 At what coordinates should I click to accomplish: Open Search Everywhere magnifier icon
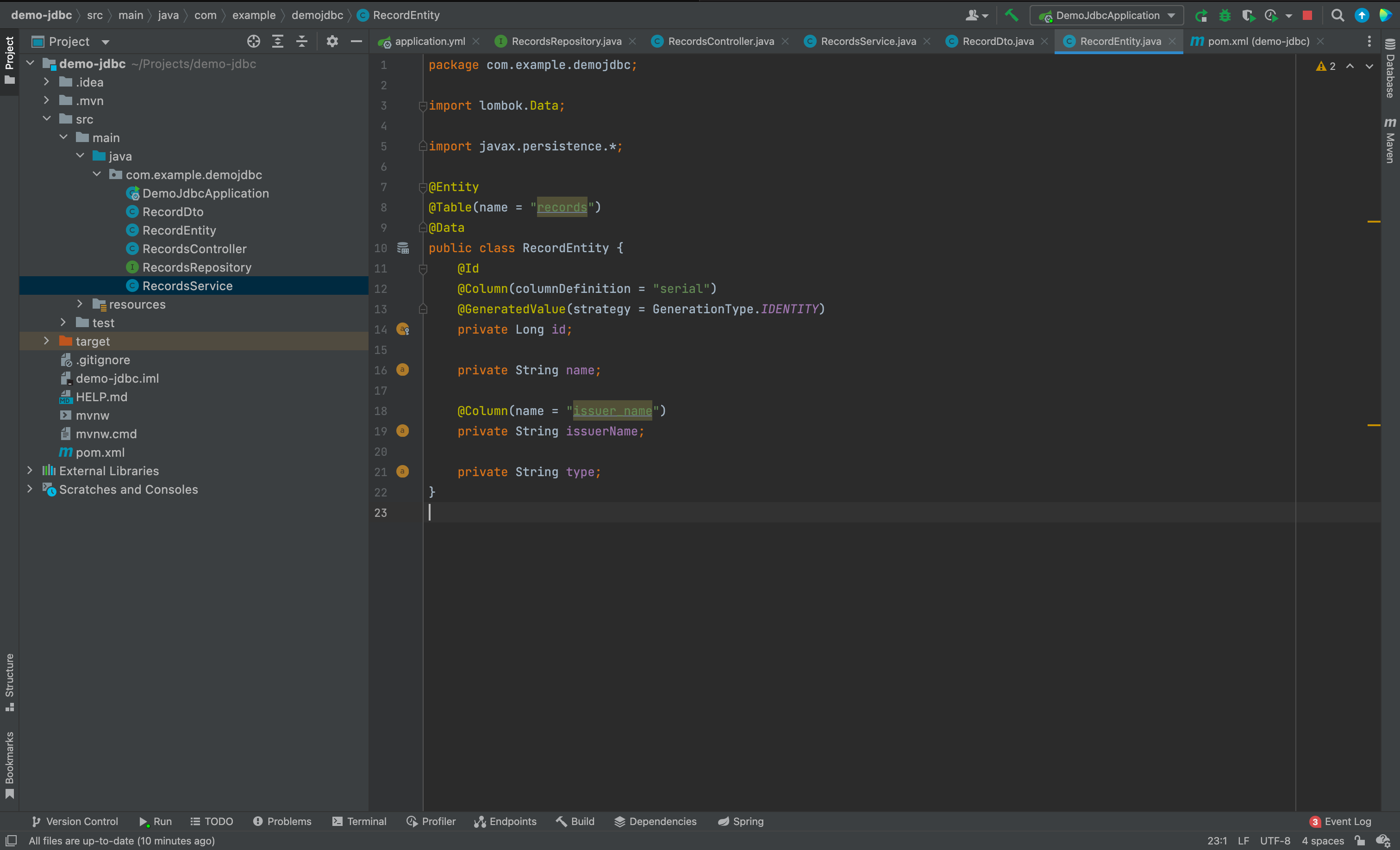(1337, 15)
